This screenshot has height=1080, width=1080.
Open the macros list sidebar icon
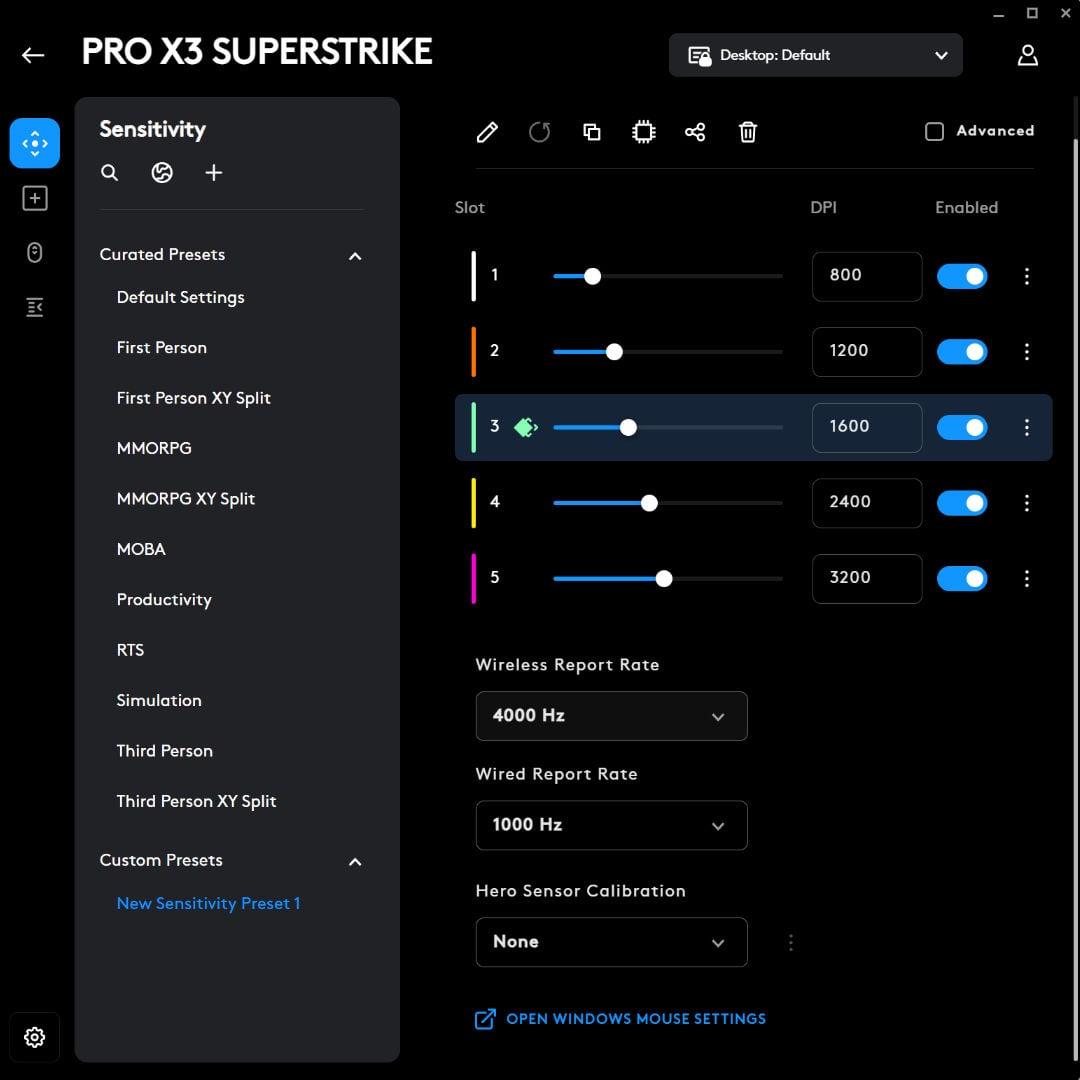point(34,307)
